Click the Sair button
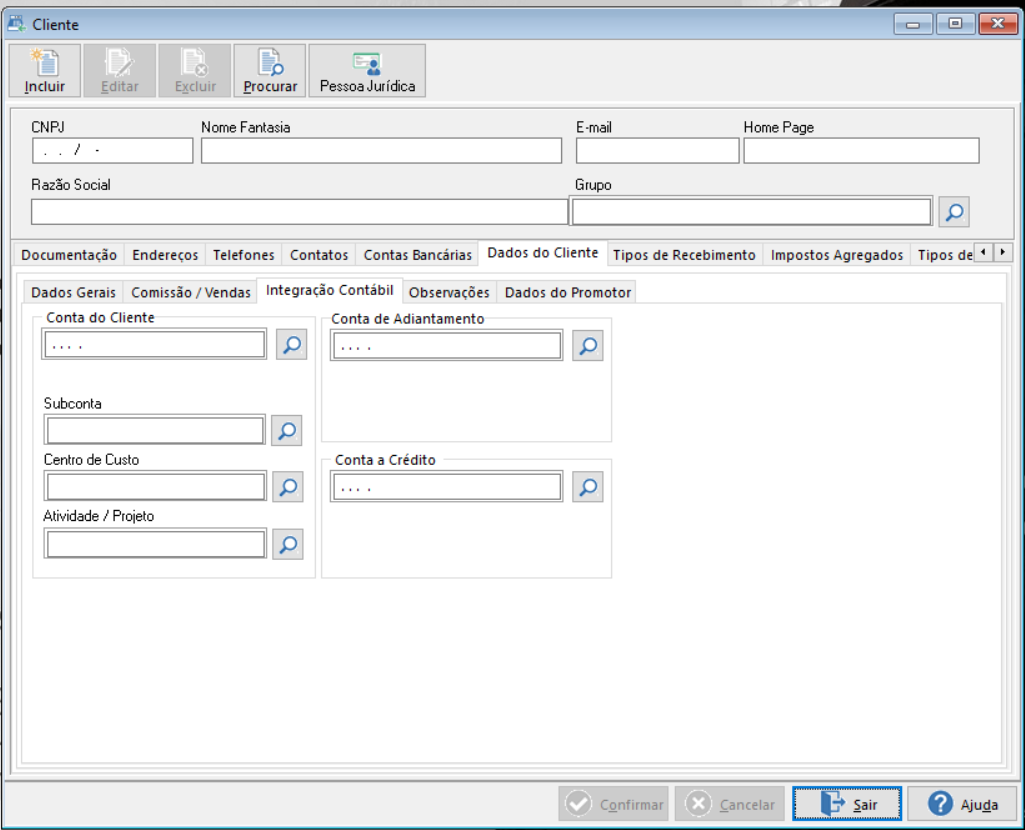 847,804
